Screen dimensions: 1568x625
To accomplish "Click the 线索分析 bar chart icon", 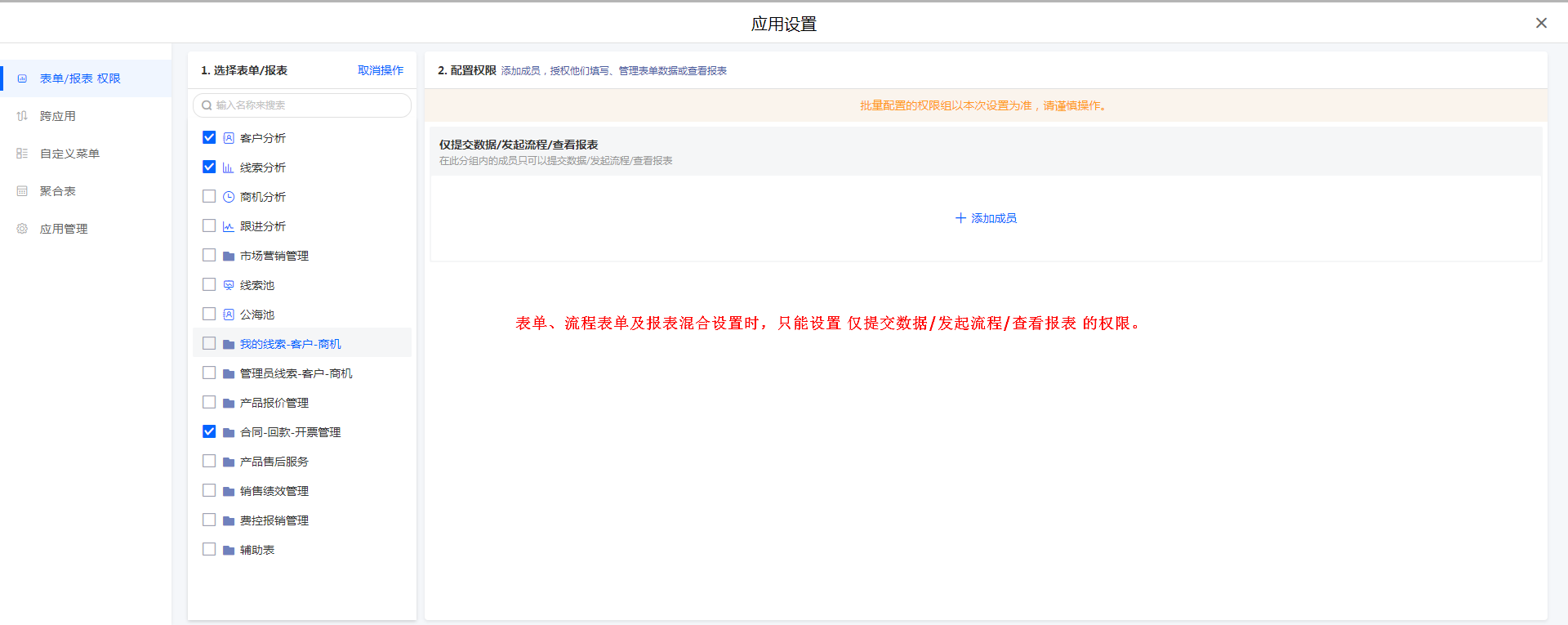I will (x=229, y=167).
